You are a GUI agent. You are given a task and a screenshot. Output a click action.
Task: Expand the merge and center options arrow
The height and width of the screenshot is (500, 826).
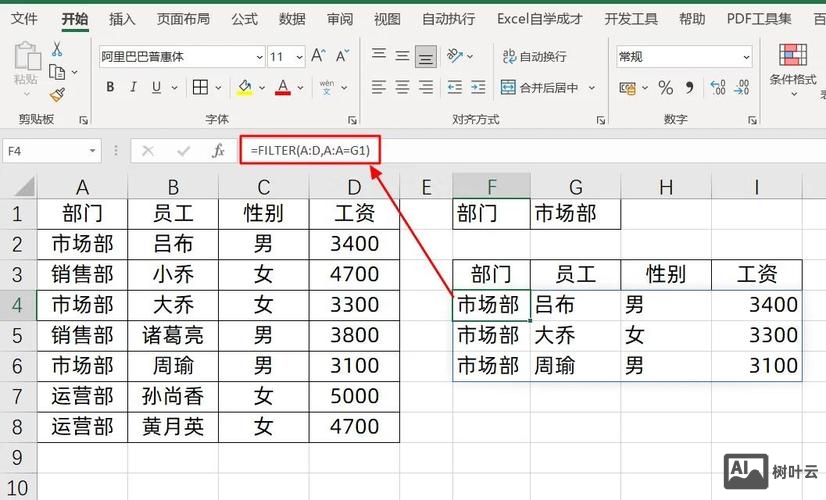click(x=592, y=87)
